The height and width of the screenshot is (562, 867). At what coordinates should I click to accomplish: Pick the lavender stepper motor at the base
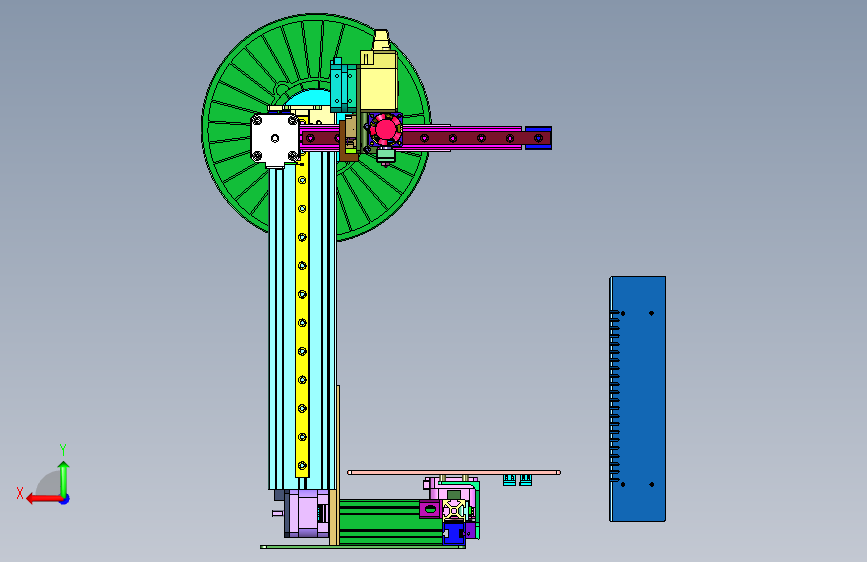click(x=308, y=513)
